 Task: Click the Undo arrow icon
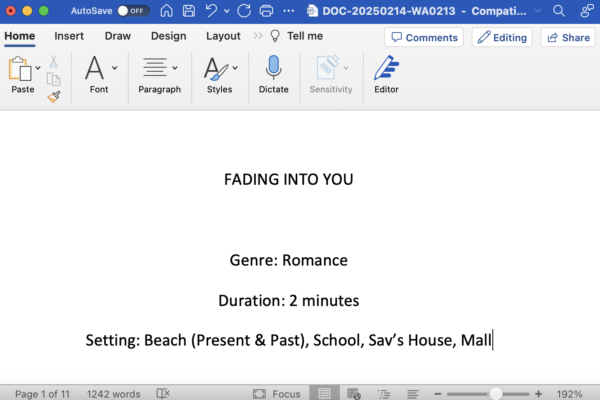[x=211, y=11]
